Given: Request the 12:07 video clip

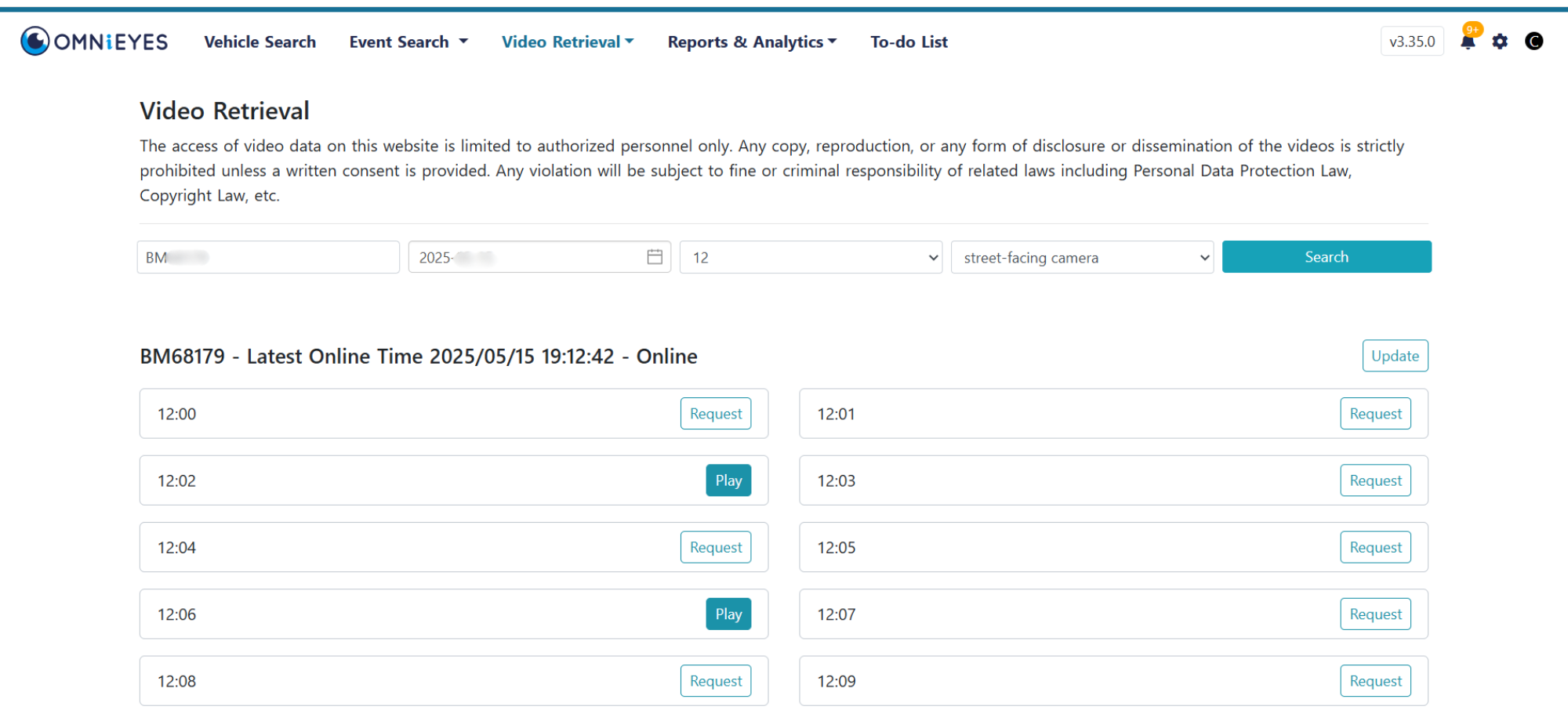Looking at the screenshot, I should tap(1375, 614).
